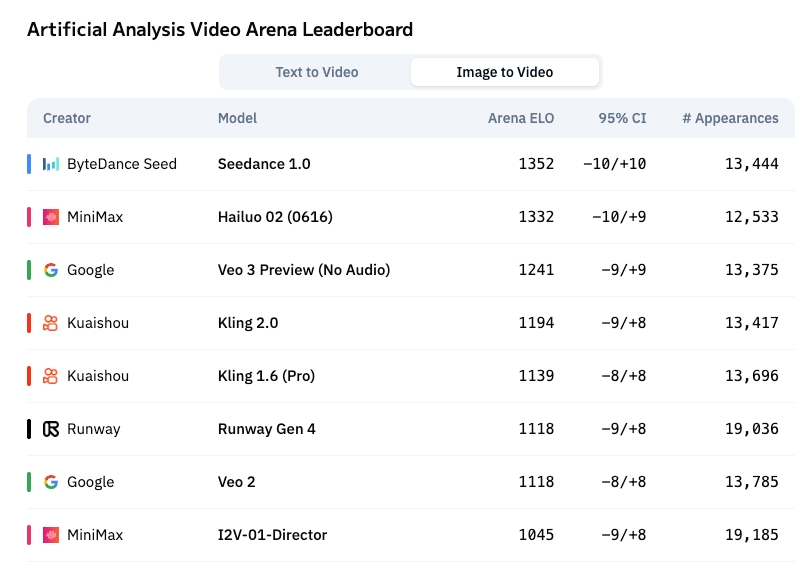
Task: Switch to the Text to Video tab
Action: [x=317, y=72]
